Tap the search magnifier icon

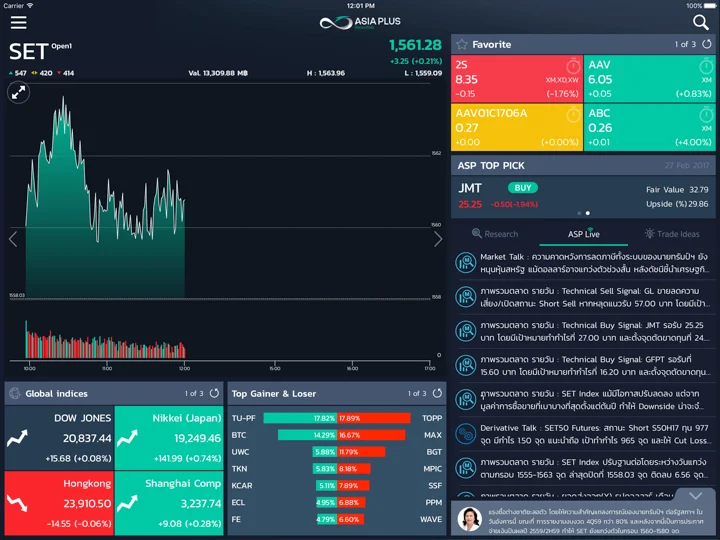701,22
